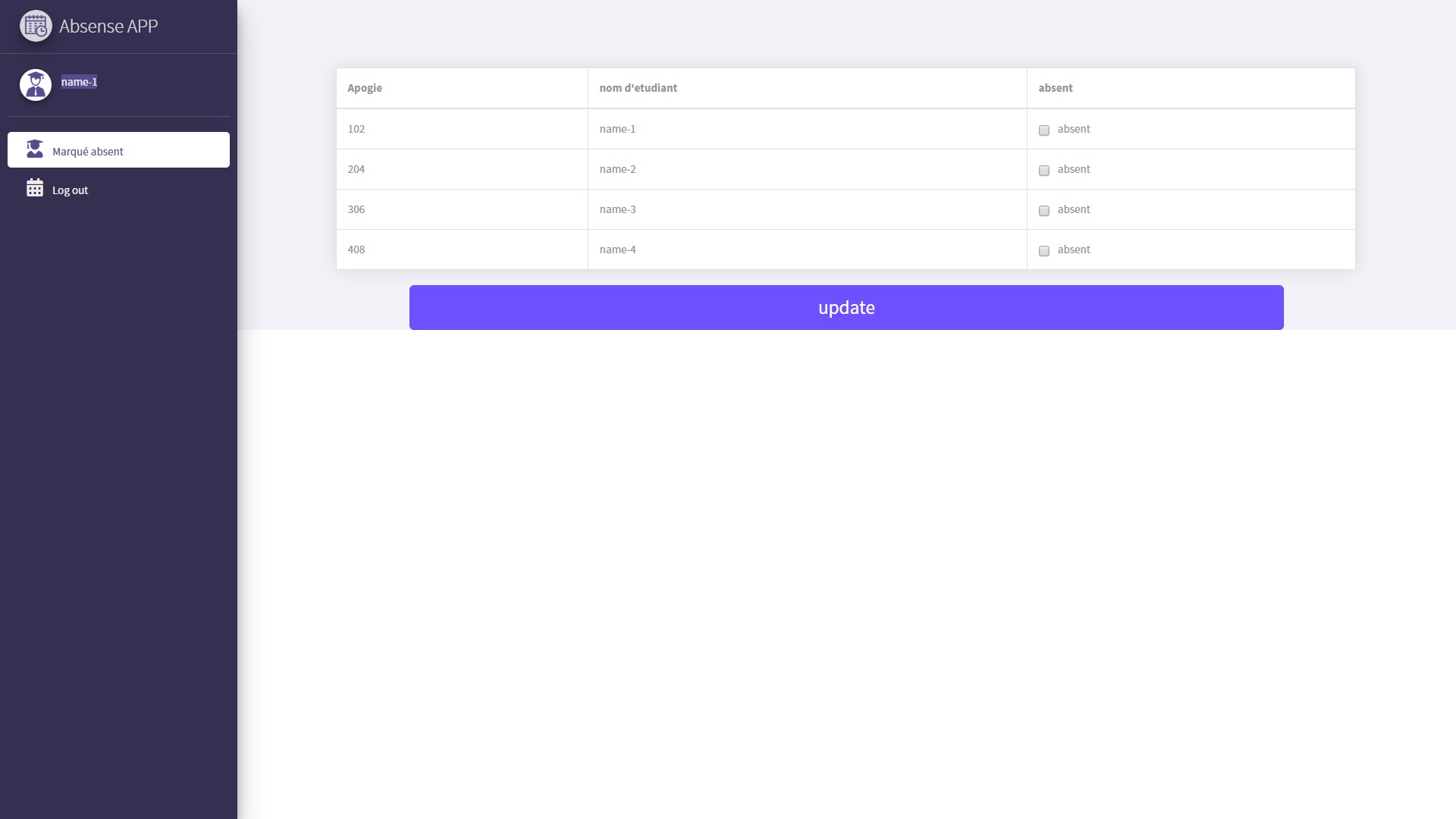
Task: Click the nom d'etudiant column header
Action: click(x=638, y=88)
